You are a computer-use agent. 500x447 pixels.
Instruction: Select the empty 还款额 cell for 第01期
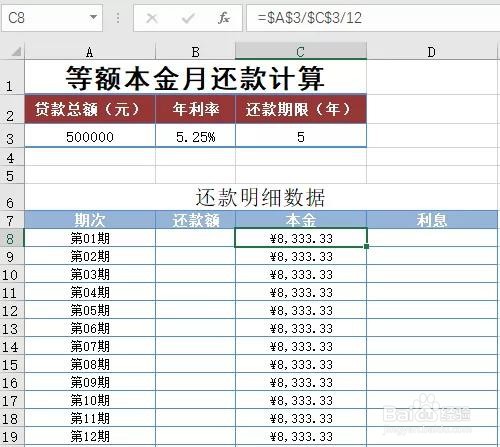click(195, 238)
